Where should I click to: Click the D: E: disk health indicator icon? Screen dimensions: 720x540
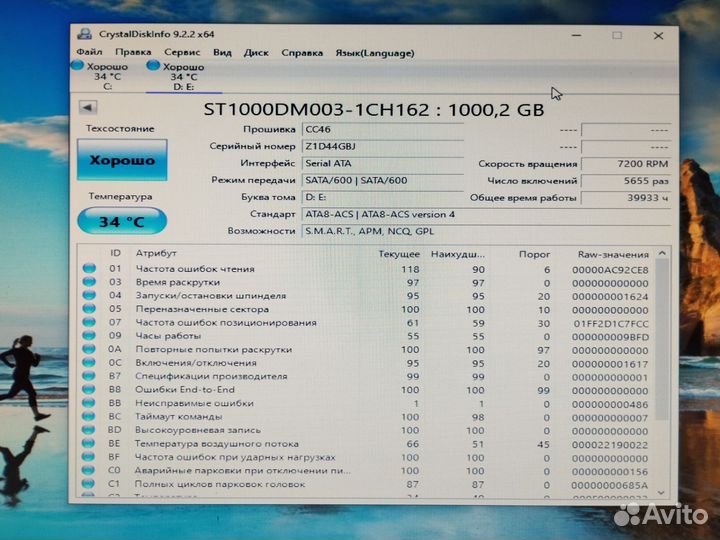tap(153, 66)
